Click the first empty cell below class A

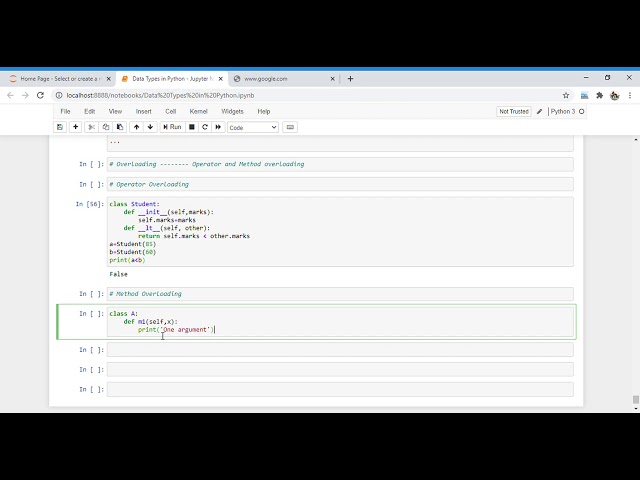(340, 350)
